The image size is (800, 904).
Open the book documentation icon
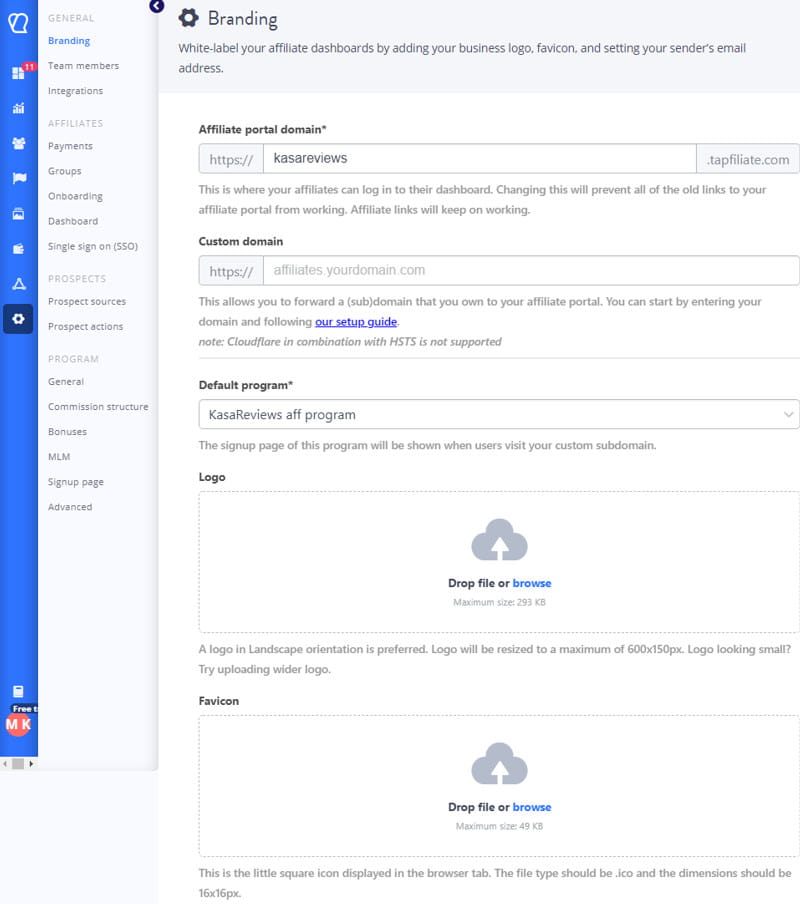click(x=18, y=691)
